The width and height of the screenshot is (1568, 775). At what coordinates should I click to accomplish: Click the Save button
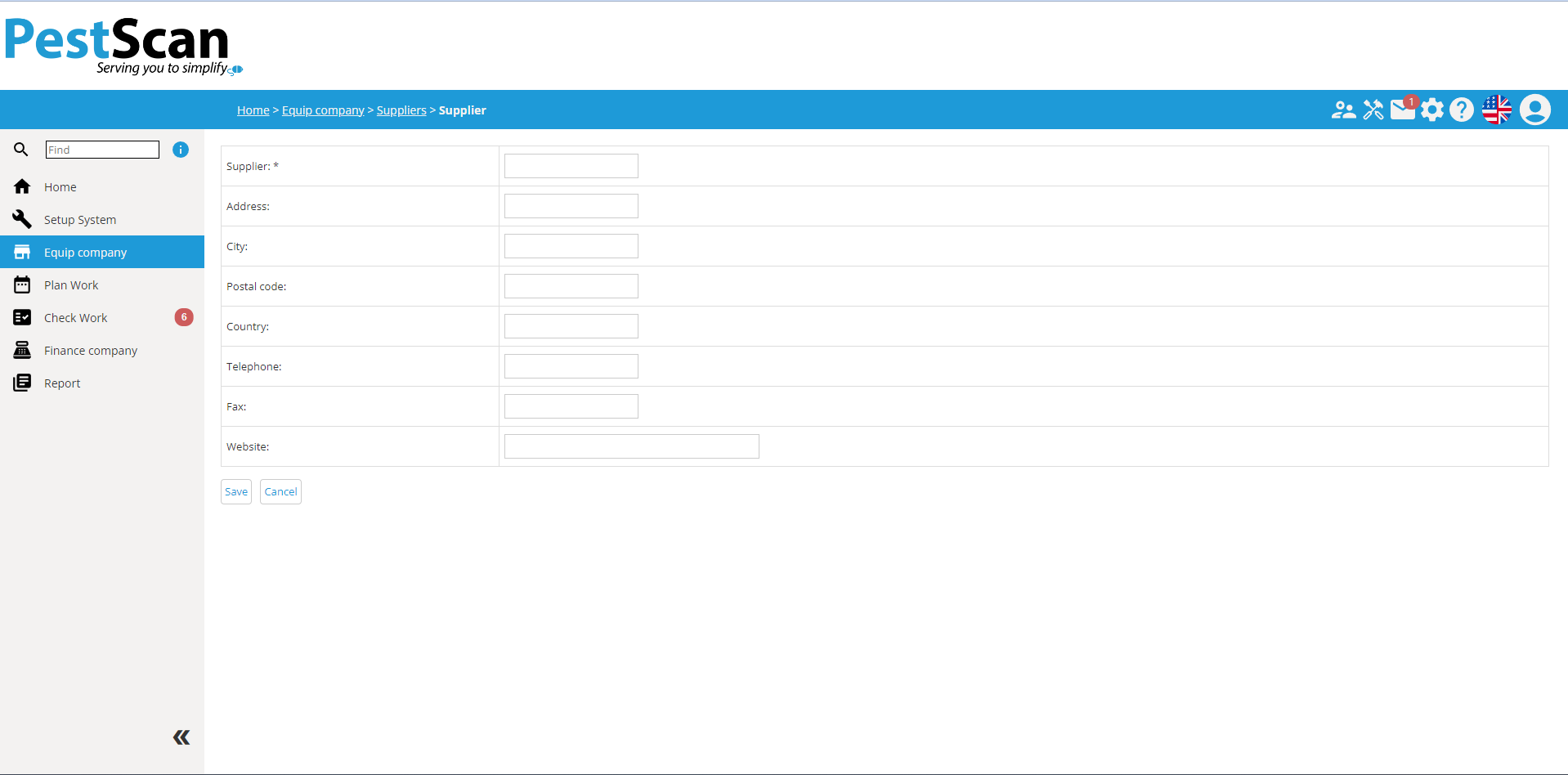(x=236, y=491)
